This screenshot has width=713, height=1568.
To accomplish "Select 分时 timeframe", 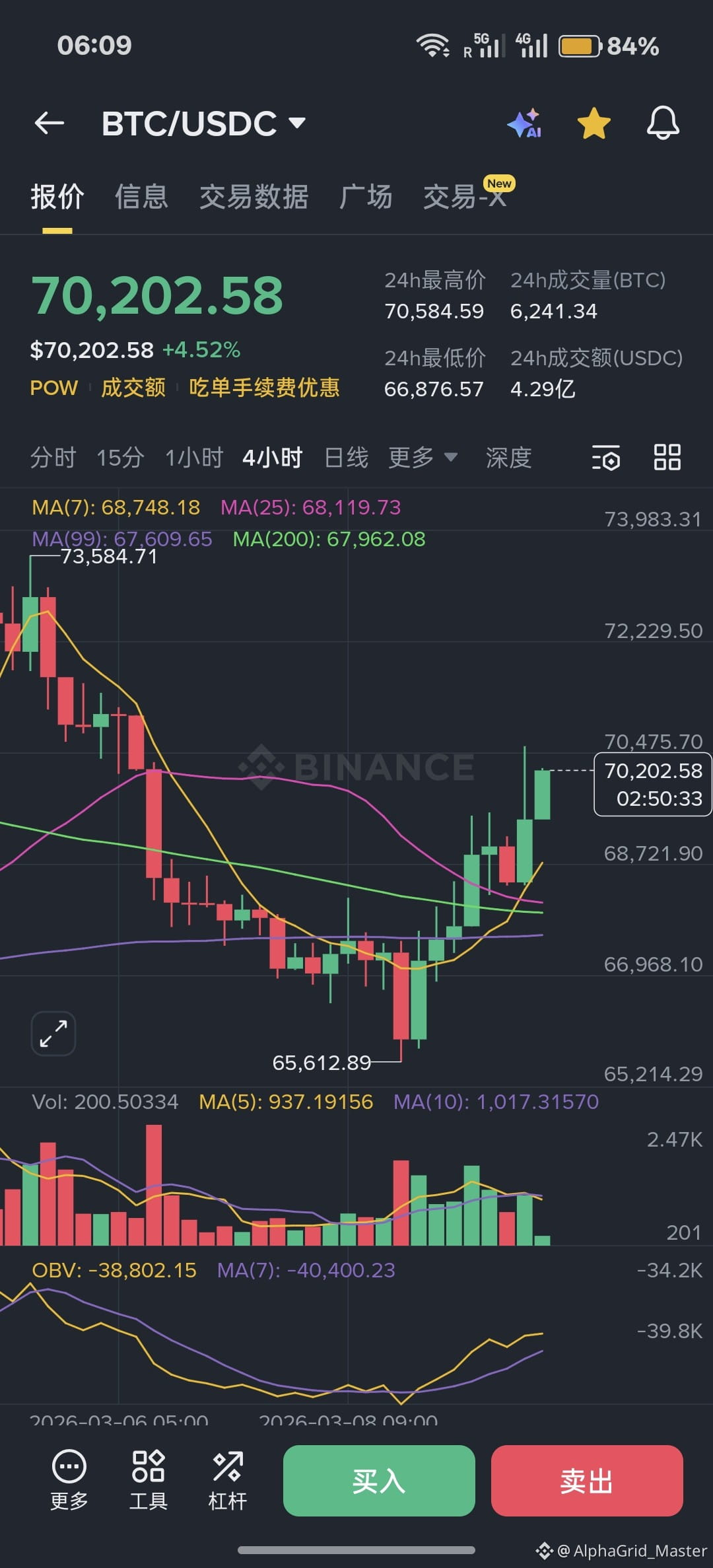I will point(53,457).
